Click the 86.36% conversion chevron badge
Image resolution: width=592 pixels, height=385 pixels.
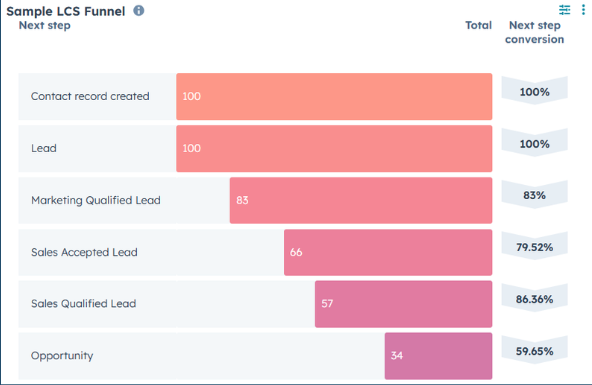pos(535,299)
